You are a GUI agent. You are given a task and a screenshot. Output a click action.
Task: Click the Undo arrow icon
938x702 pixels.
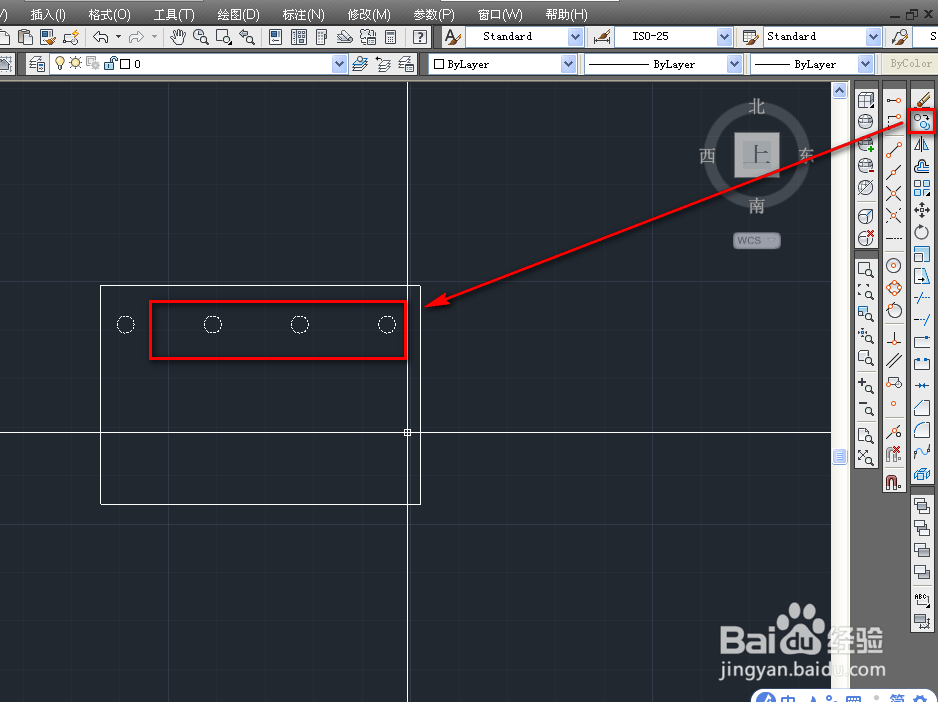tap(100, 37)
